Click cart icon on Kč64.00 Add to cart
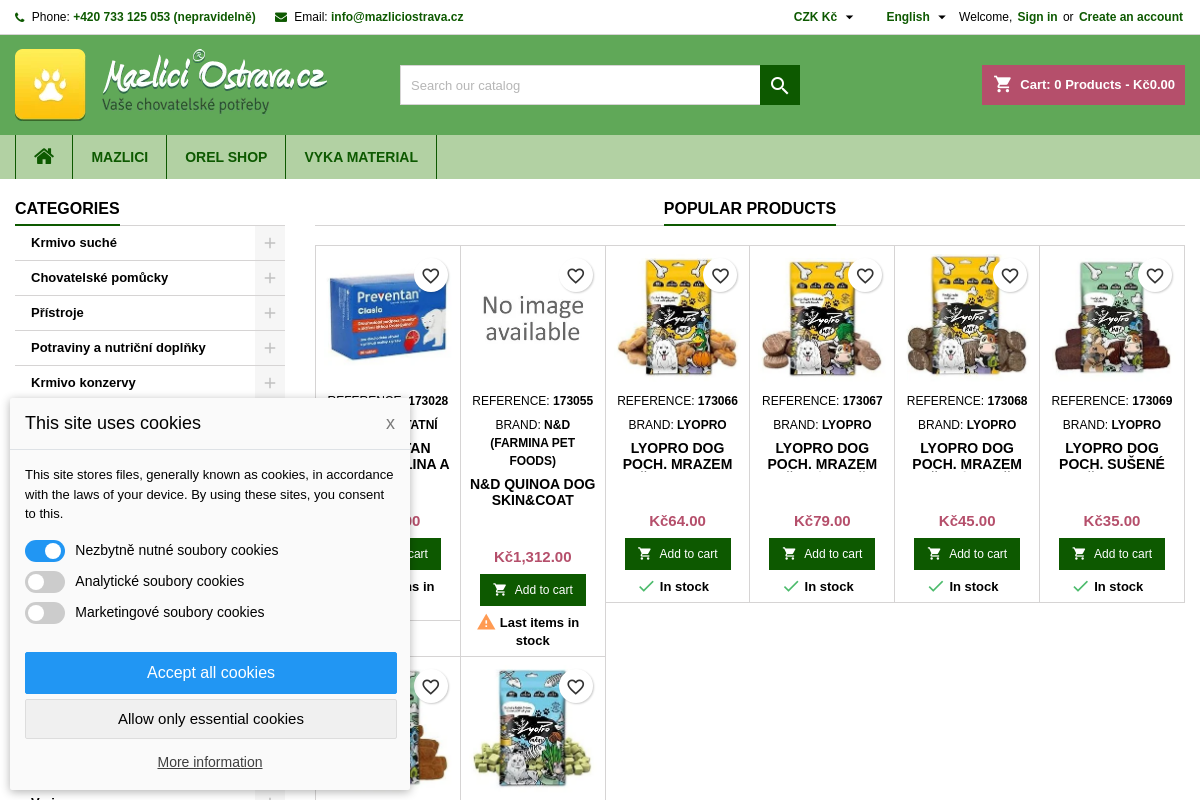 [x=645, y=554]
